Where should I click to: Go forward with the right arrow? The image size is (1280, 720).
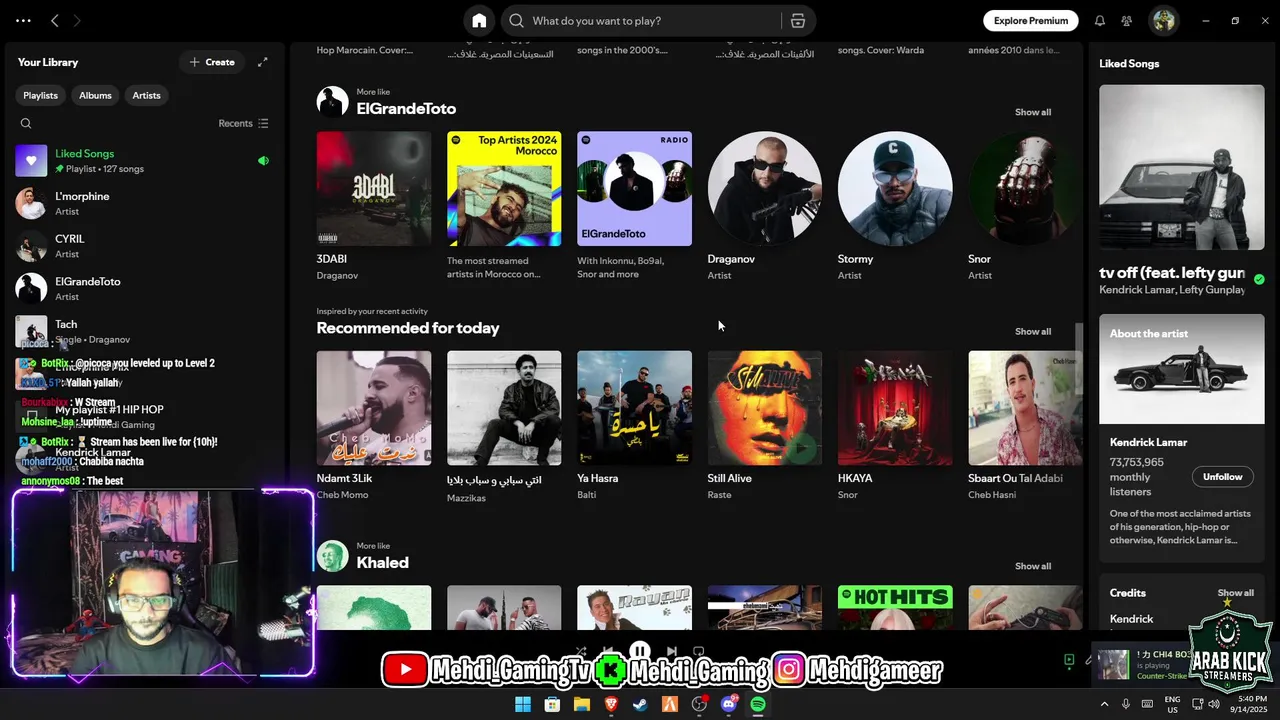77,21
